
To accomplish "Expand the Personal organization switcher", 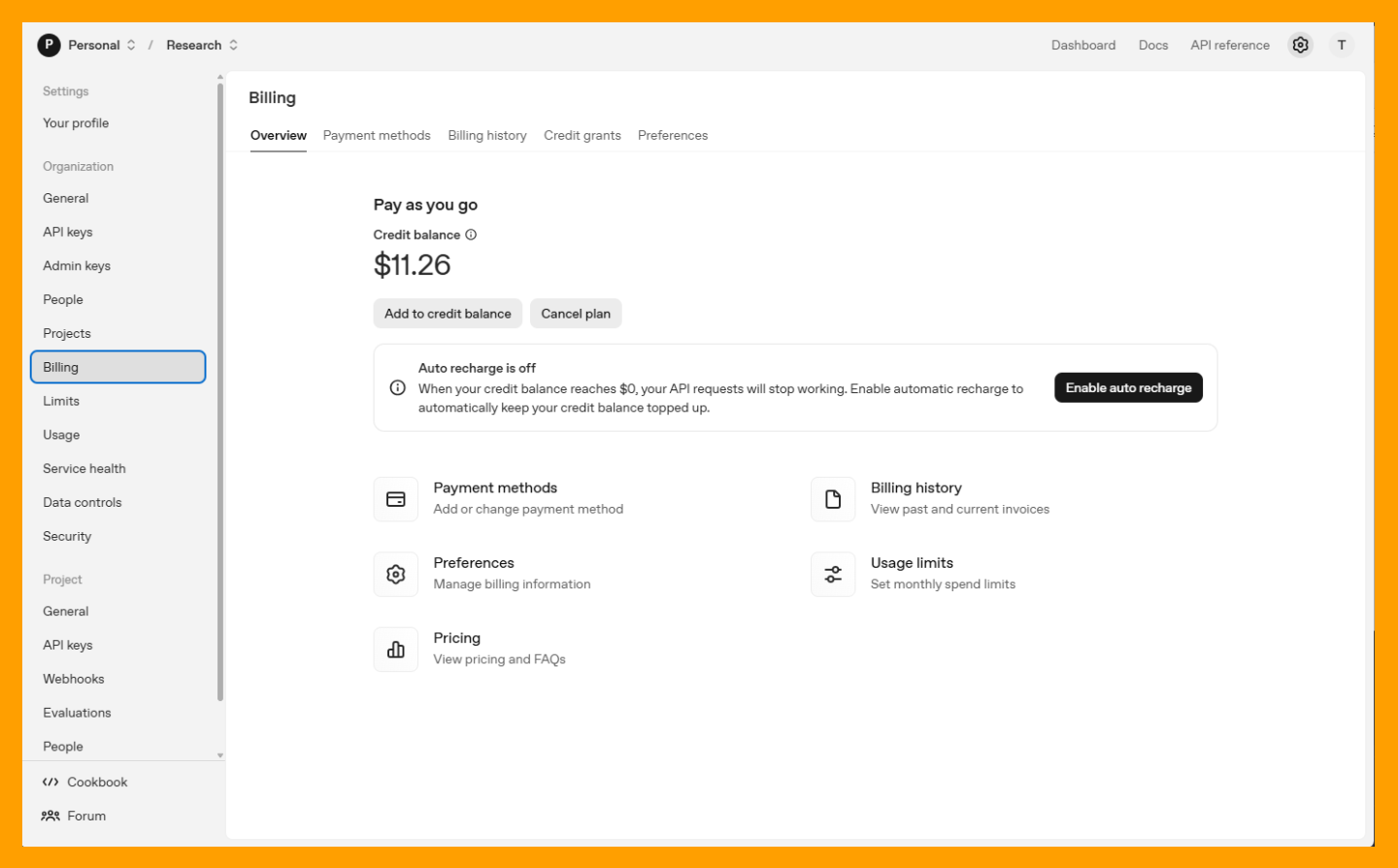I will (x=131, y=45).
